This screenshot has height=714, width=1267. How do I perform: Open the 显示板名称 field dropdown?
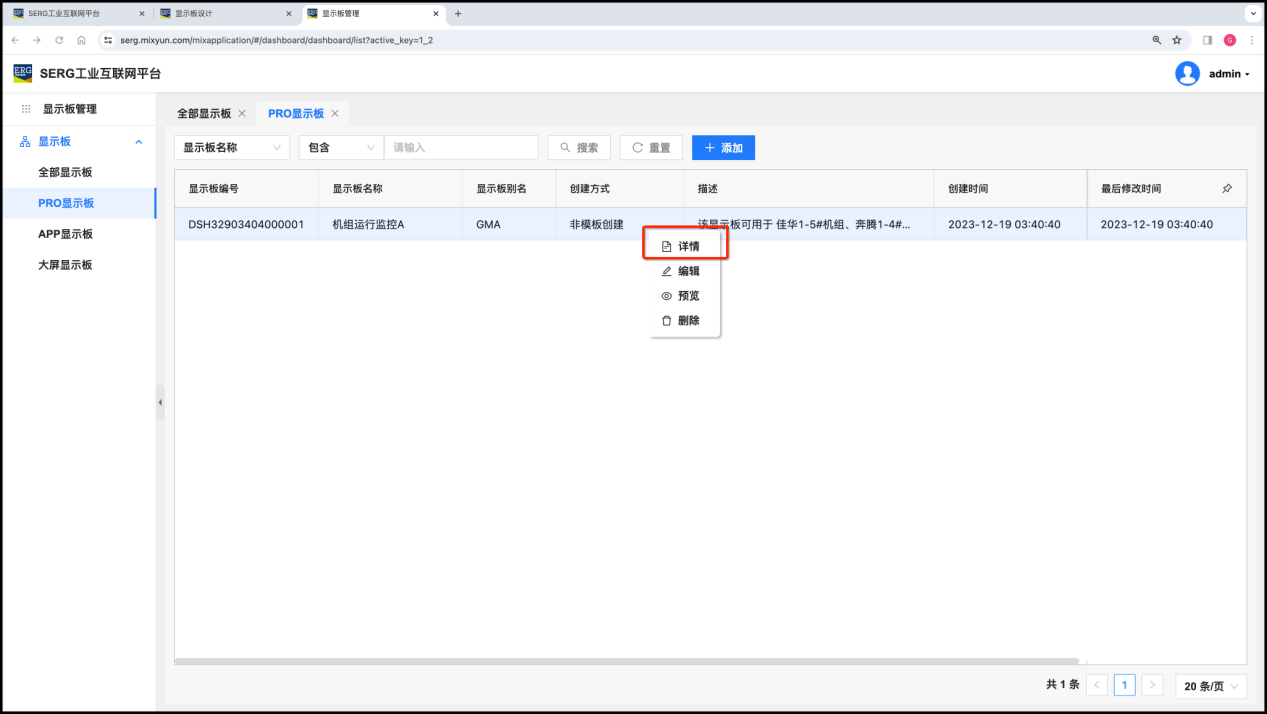coord(231,148)
